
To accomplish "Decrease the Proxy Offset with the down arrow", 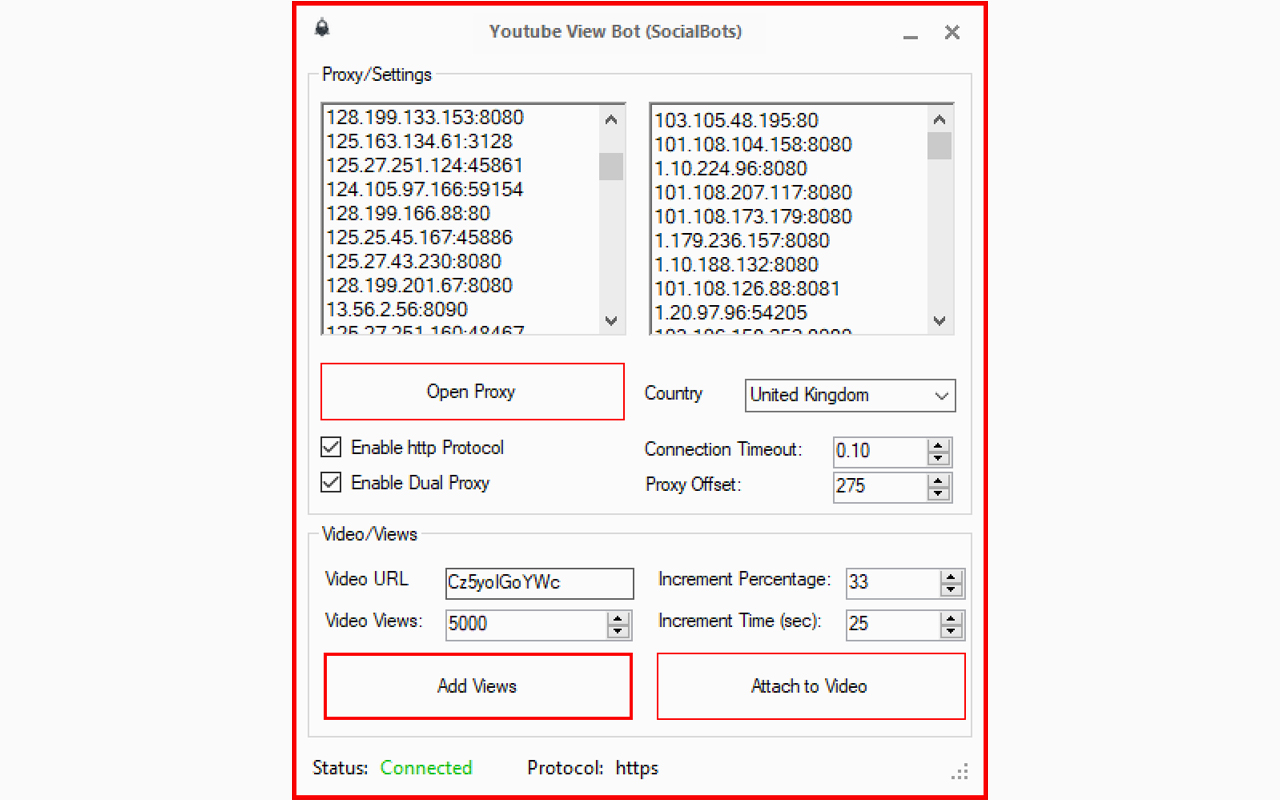I will coord(938,494).
